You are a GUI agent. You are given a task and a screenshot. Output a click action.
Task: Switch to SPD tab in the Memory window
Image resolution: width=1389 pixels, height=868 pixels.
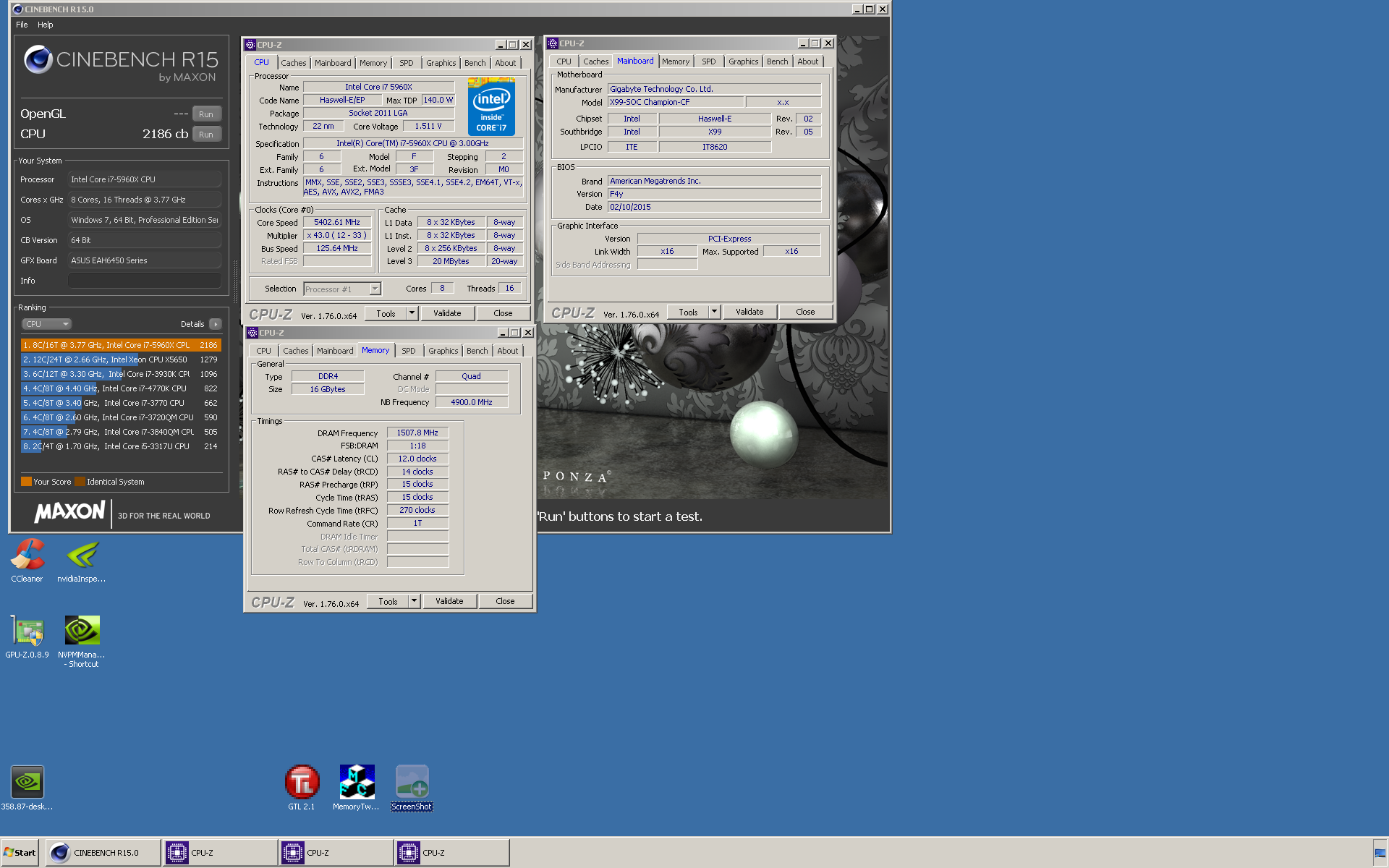(409, 351)
